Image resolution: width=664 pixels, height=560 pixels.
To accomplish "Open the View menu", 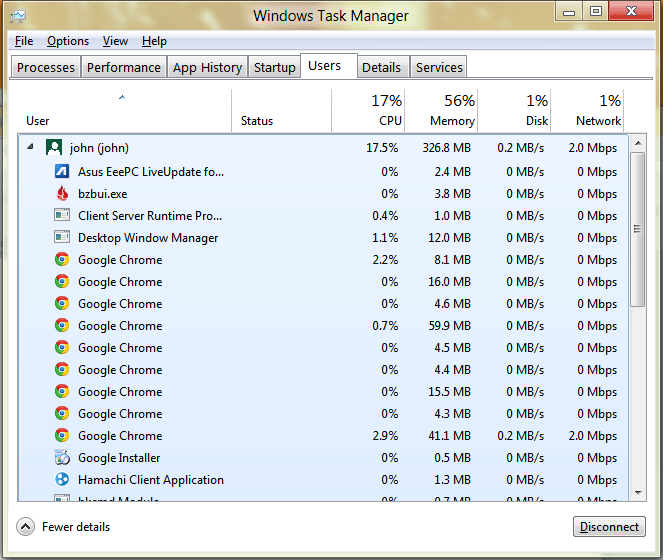I will click(115, 41).
